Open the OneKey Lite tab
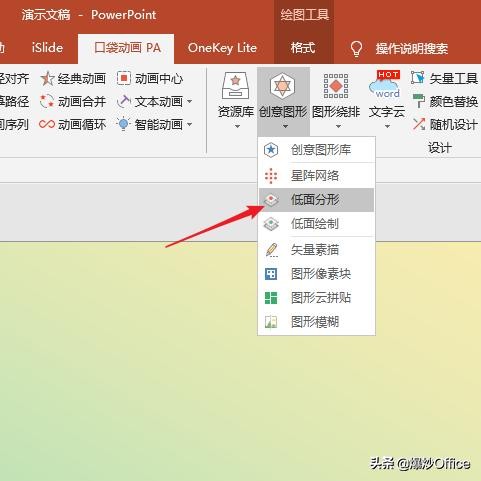This screenshot has width=481, height=481. pyautogui.click(x=222, y=48)
